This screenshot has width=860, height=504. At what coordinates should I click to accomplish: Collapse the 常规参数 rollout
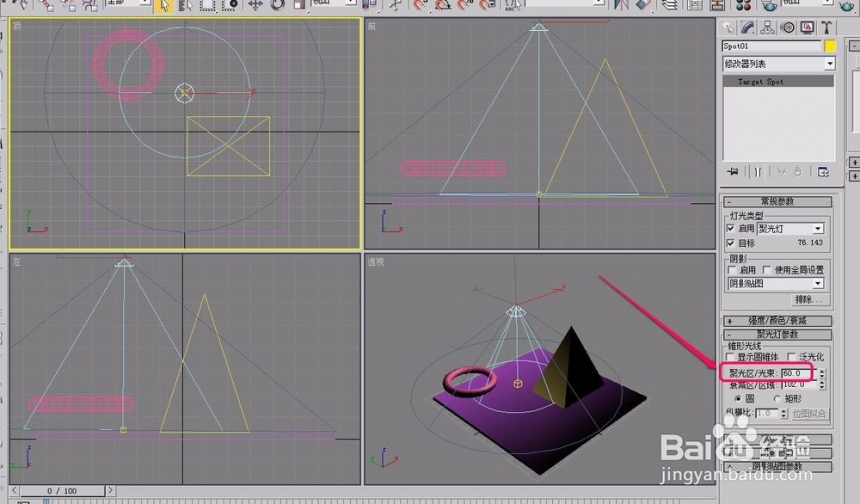778,201
